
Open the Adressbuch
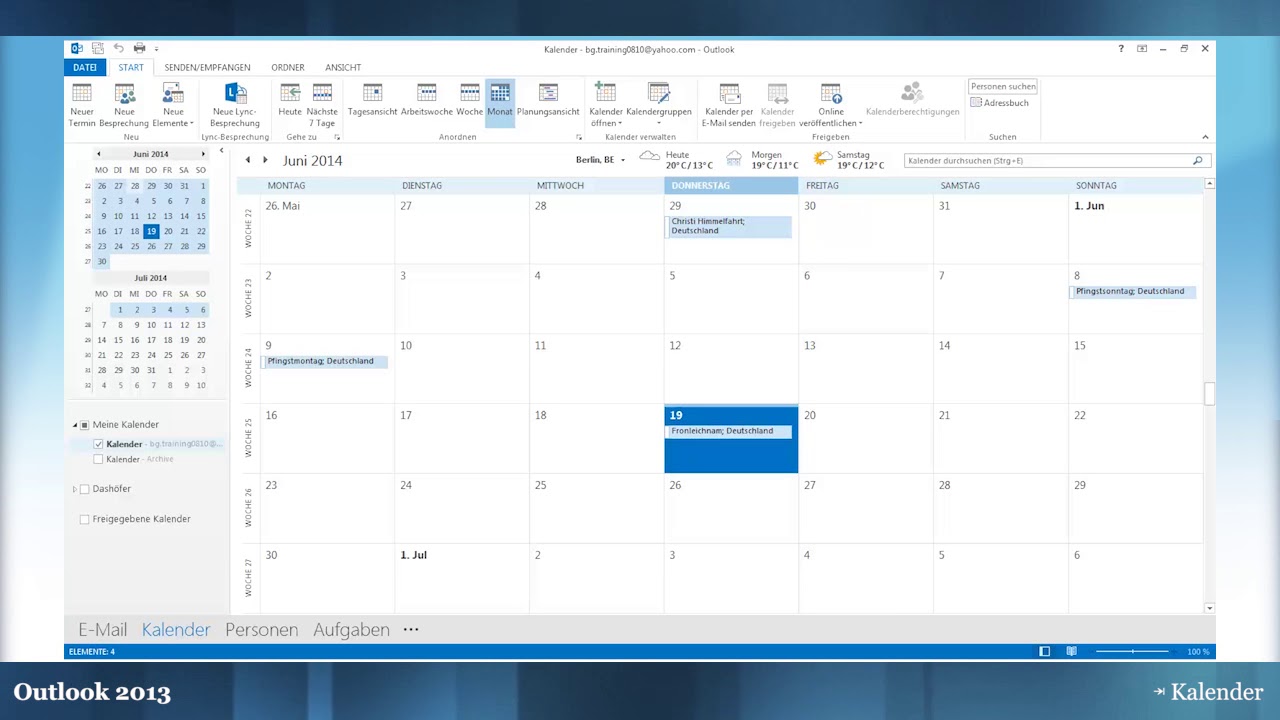click(1000, 103)
